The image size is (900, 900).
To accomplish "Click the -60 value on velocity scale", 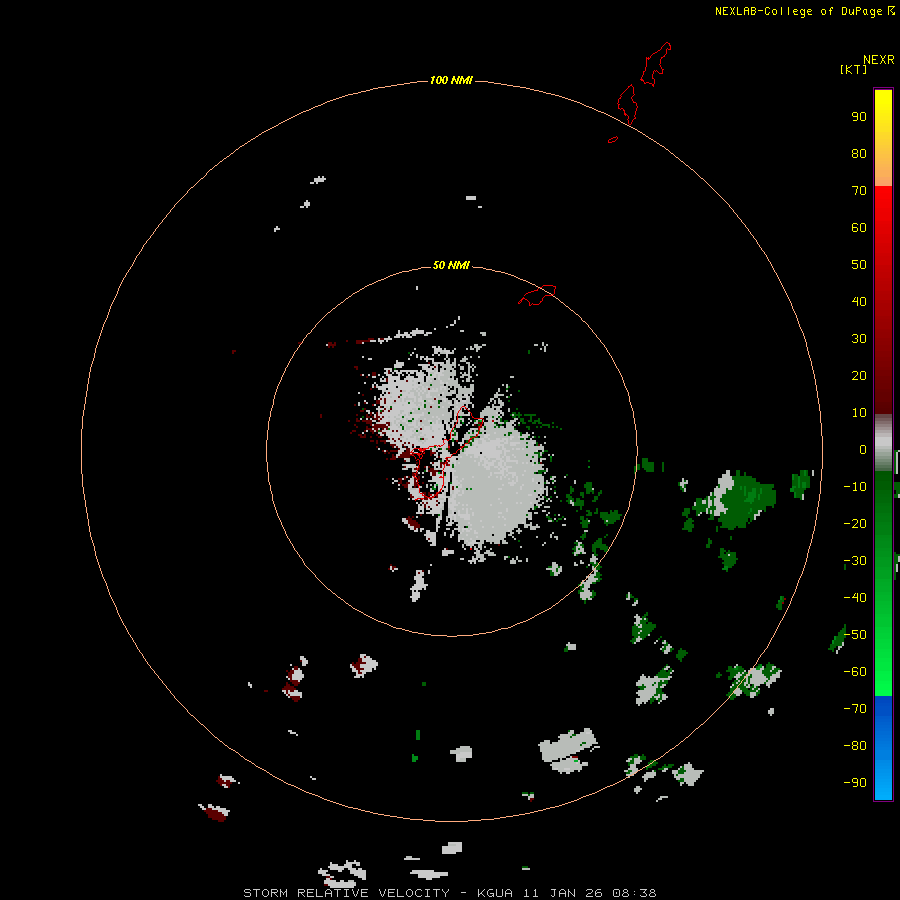I will [x=855, y=672].
